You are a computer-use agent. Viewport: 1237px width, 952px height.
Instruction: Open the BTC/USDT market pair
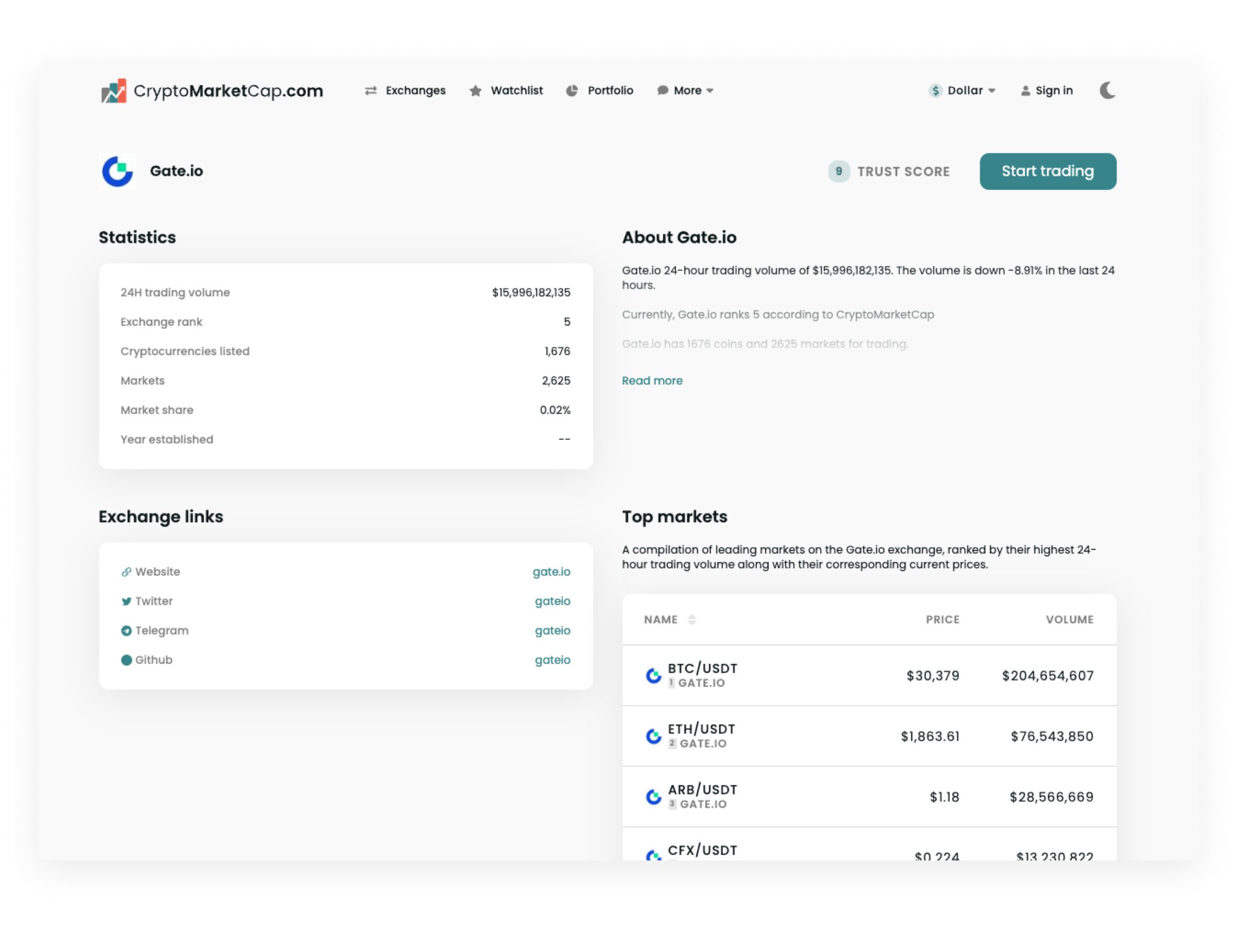702,669
